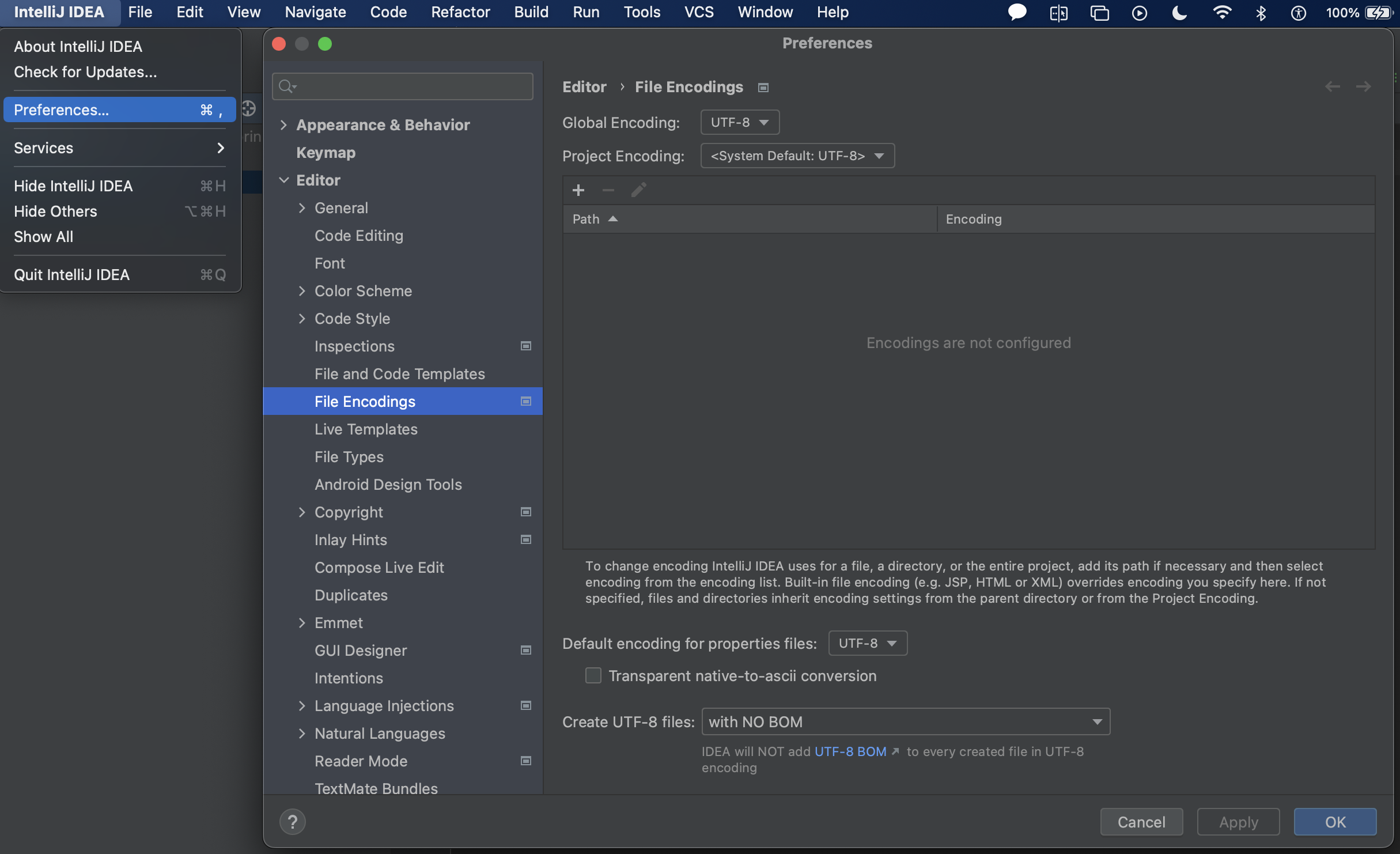Click the pencil edit icon in encodings toolbar
The height and width of the screenshot is (854, 1400).
[638, 190]
